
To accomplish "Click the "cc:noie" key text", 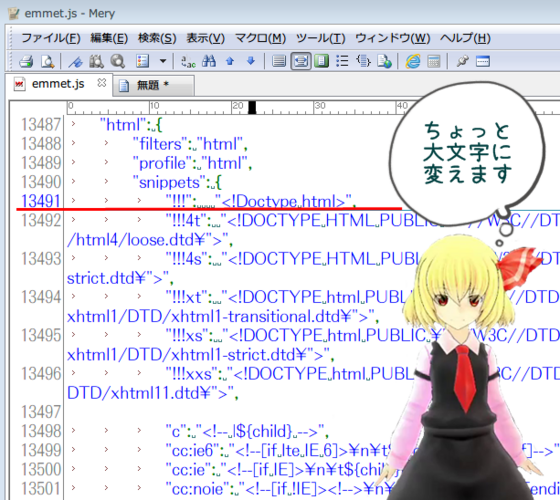I will tap(198, 489).
